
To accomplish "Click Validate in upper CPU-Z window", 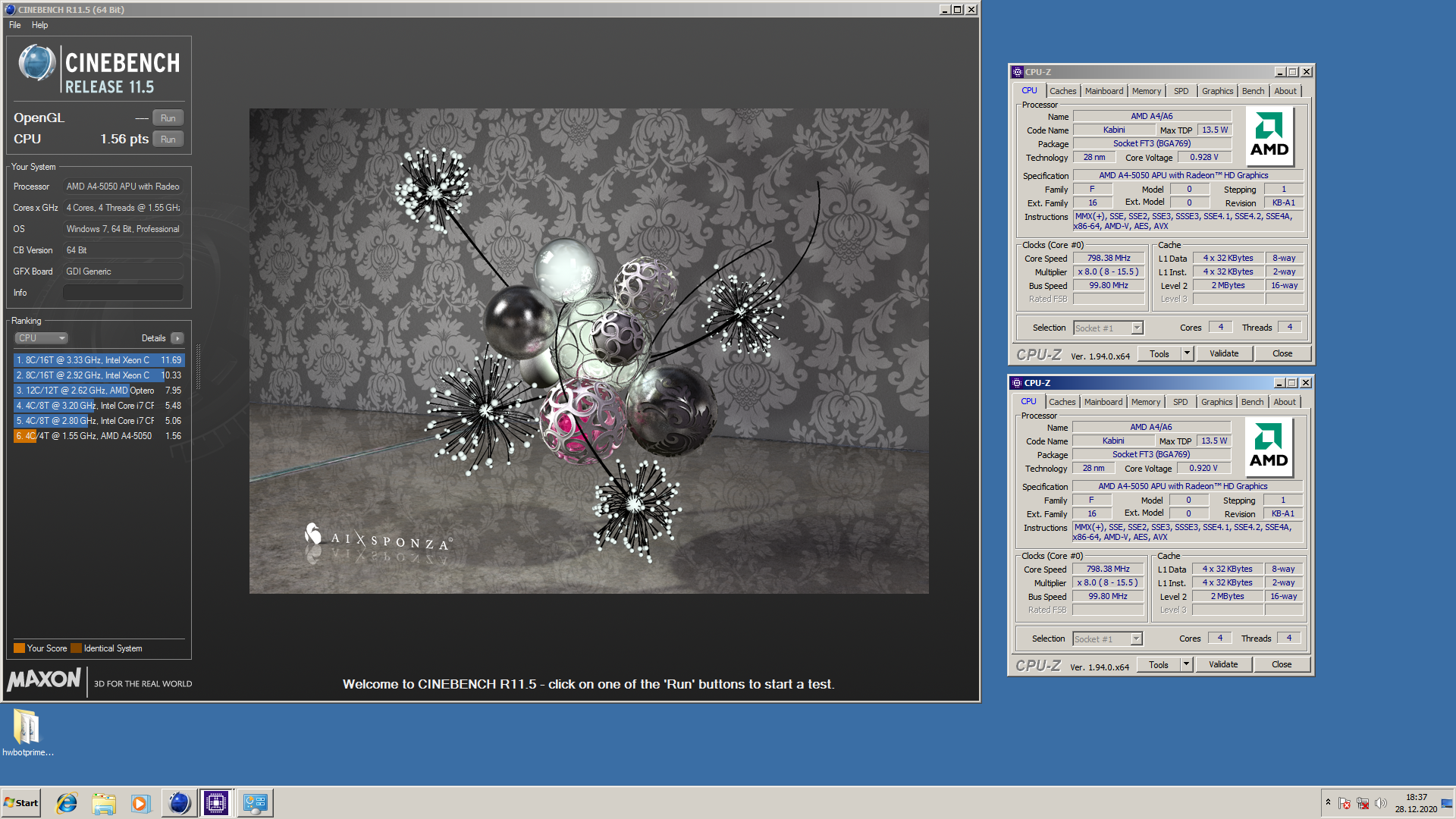I will (x=1224, y=354).
